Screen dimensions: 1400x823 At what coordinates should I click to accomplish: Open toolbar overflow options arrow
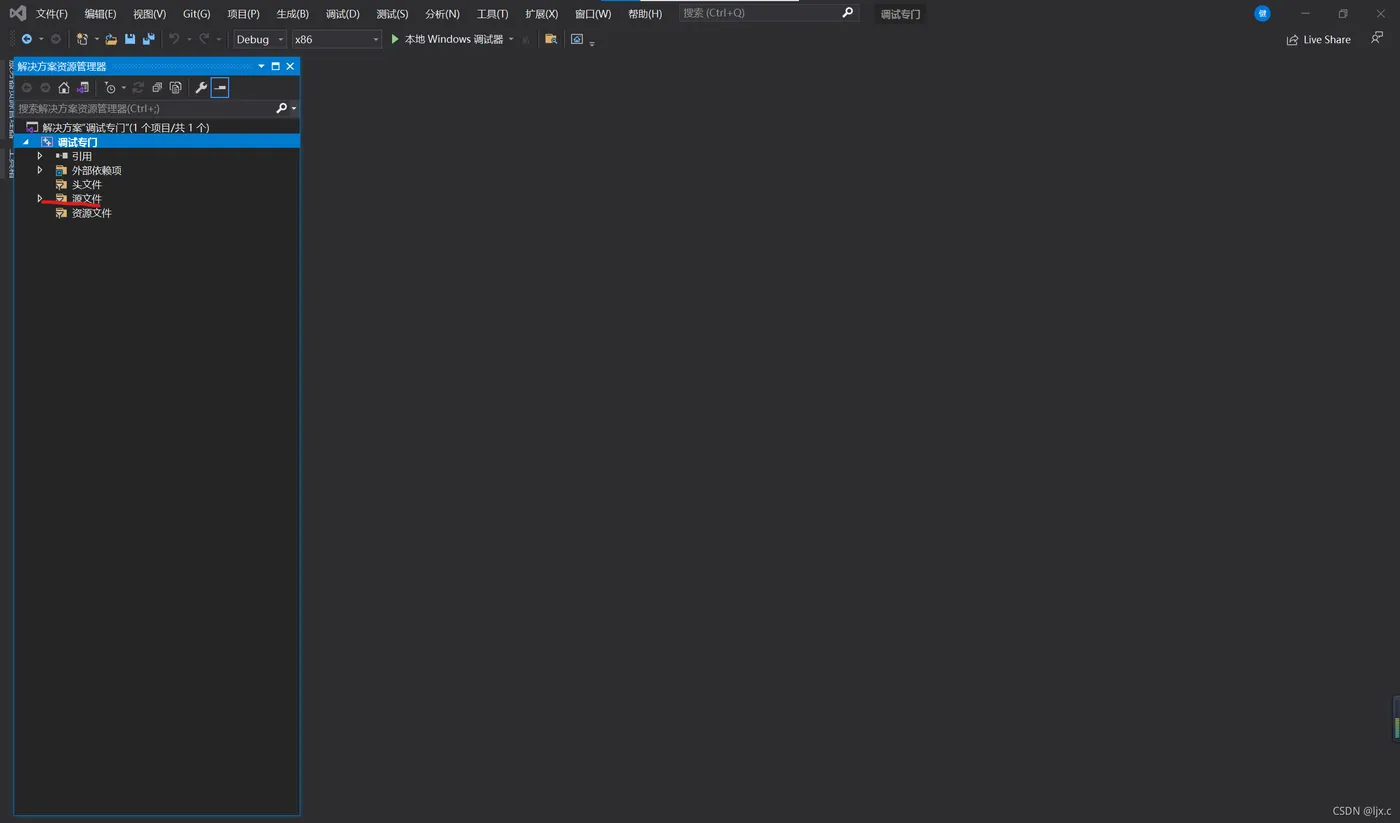click(x=592, y=44)
